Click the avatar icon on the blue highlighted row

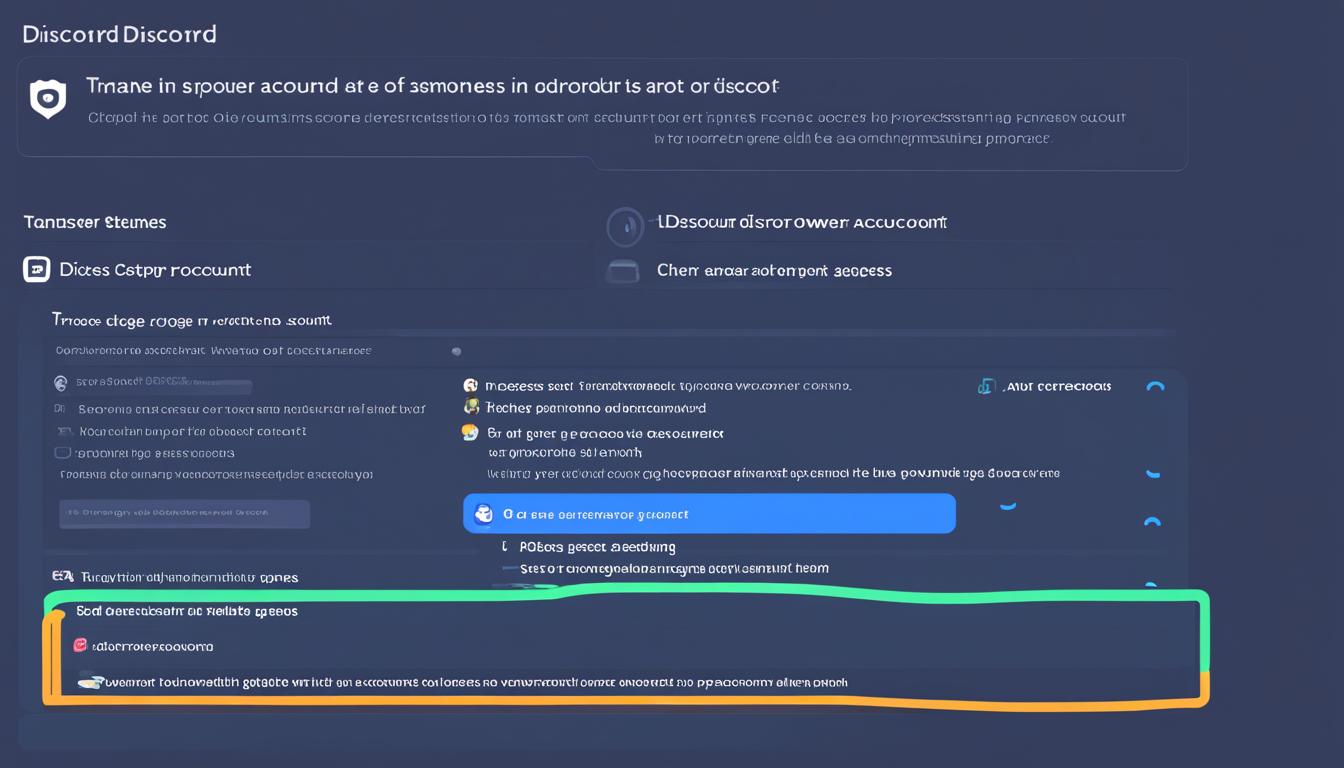coord(484,514)
